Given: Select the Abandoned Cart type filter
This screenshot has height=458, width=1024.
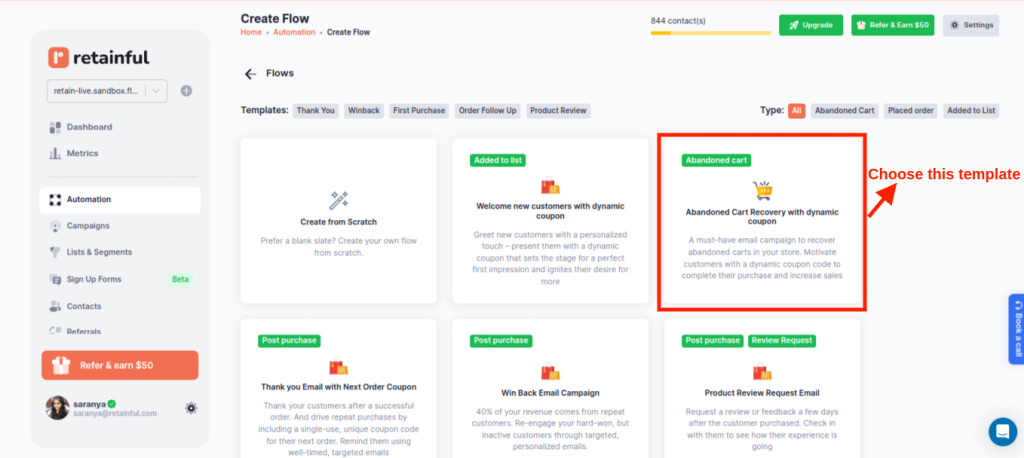Looking at the screenshot, I should (x=844, y=111).
